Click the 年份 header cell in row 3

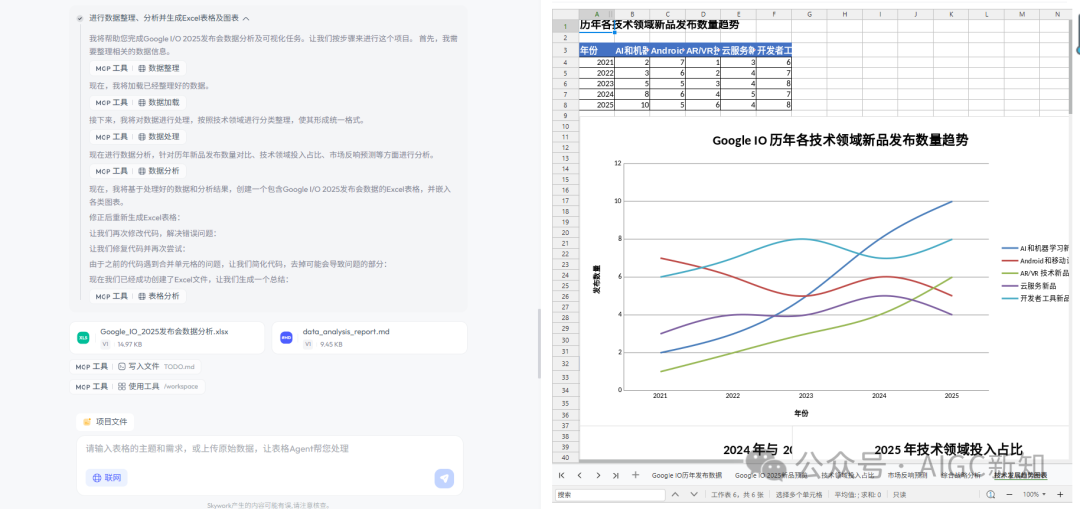tap(596, 50)
